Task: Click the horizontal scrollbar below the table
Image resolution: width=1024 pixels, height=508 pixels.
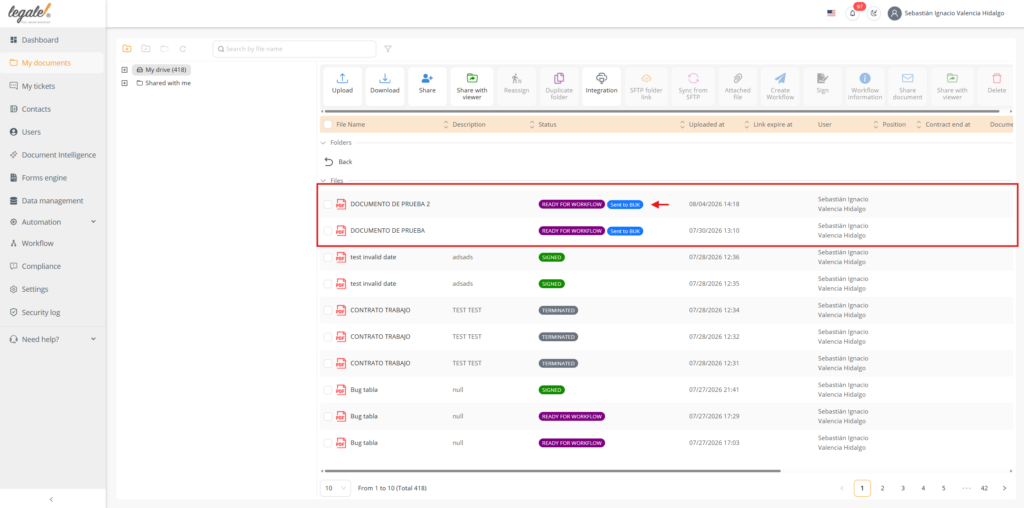Action: [x=552, y=471]
